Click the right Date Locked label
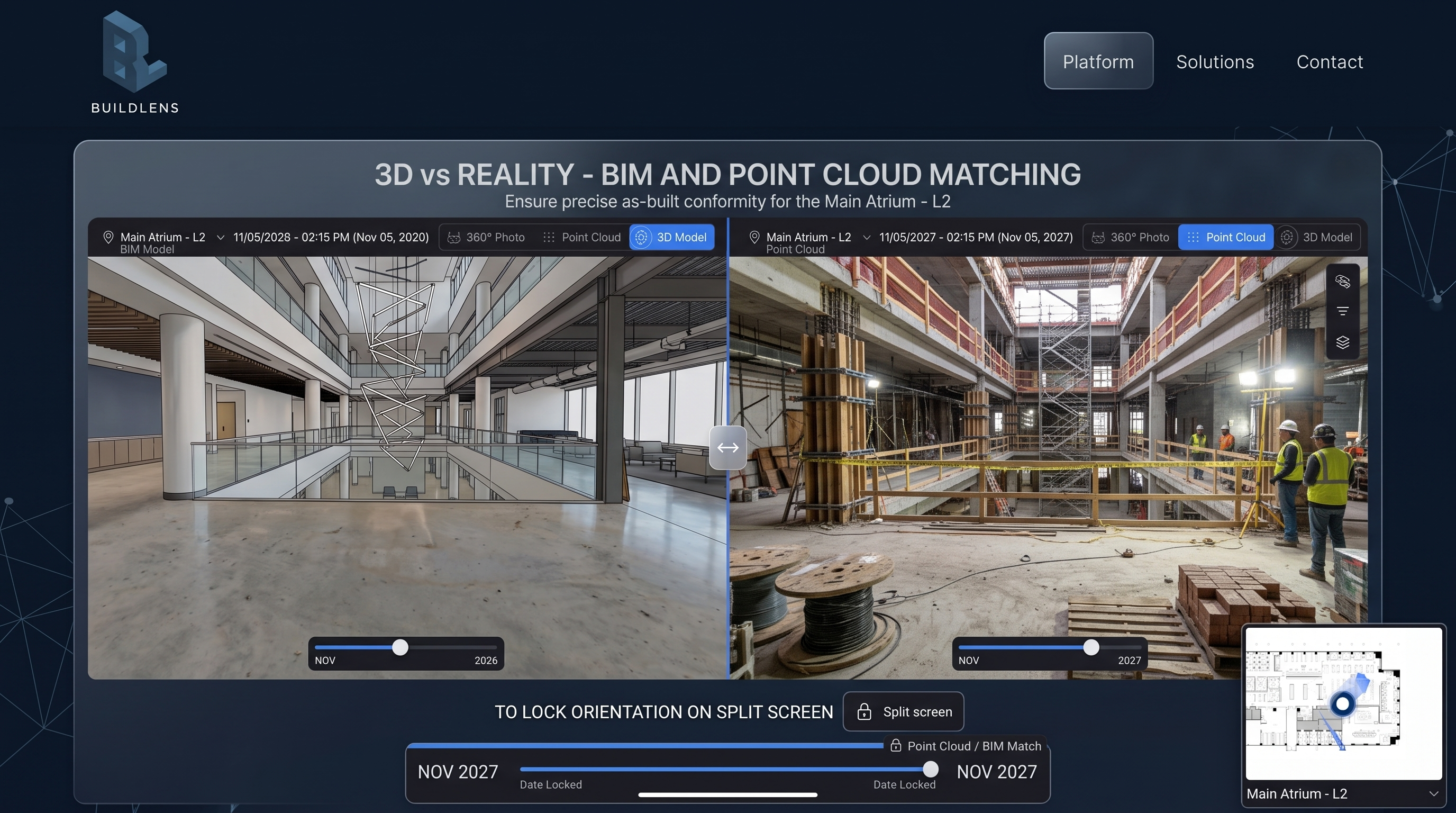The width and height of the screenshot is (1456, 813). [904, 785]
